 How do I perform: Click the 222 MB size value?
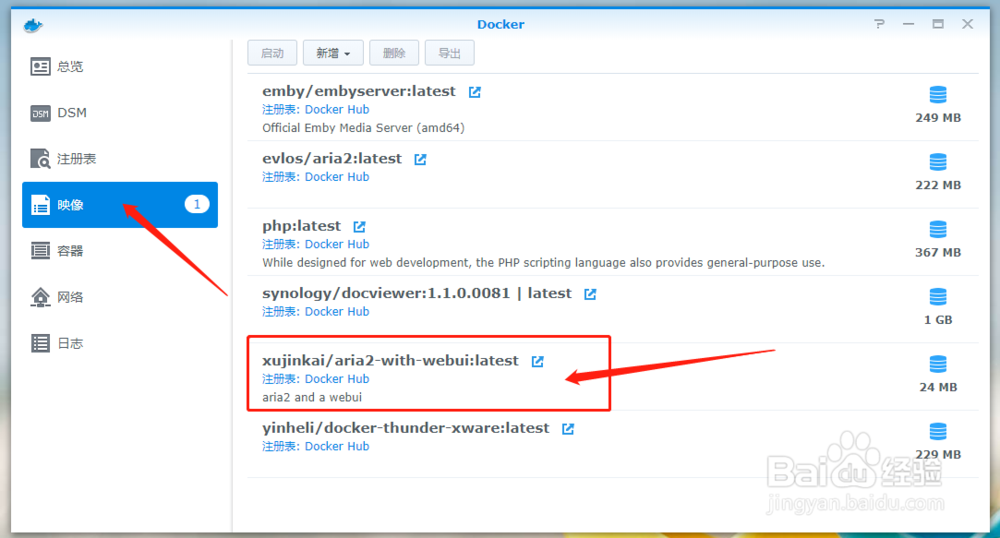[x=938, y=185]
